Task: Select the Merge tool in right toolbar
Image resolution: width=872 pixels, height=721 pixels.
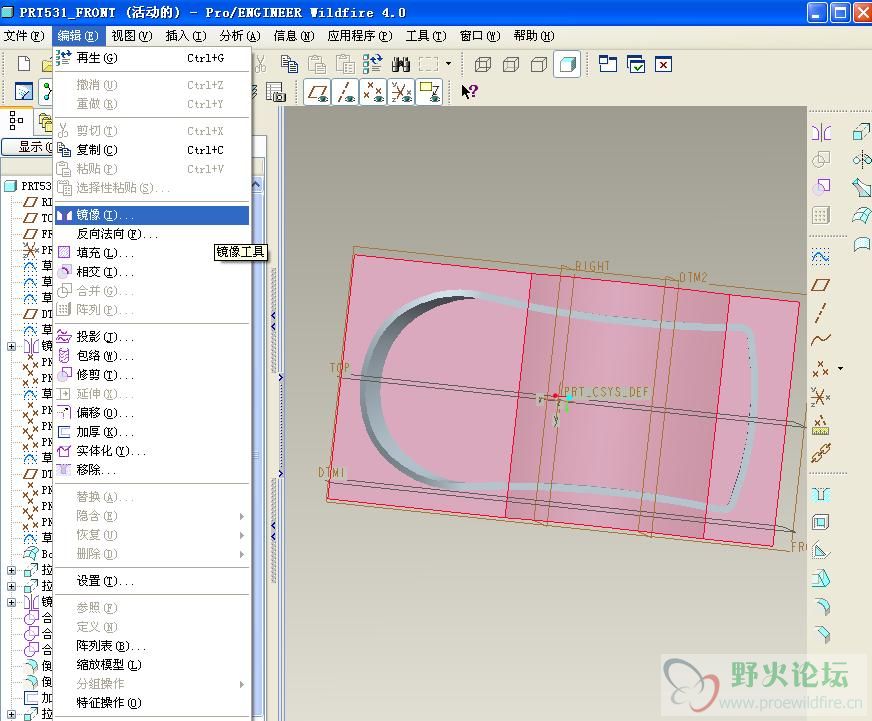Action: pos(821,160)
